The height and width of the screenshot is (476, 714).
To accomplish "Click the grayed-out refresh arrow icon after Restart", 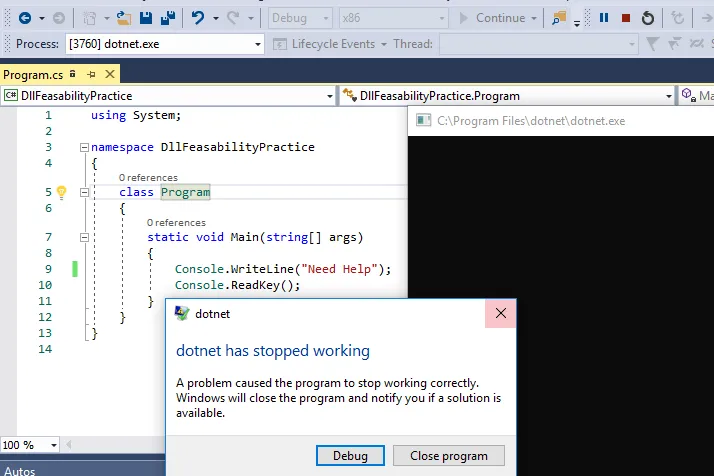I will [x=678, y=18].
